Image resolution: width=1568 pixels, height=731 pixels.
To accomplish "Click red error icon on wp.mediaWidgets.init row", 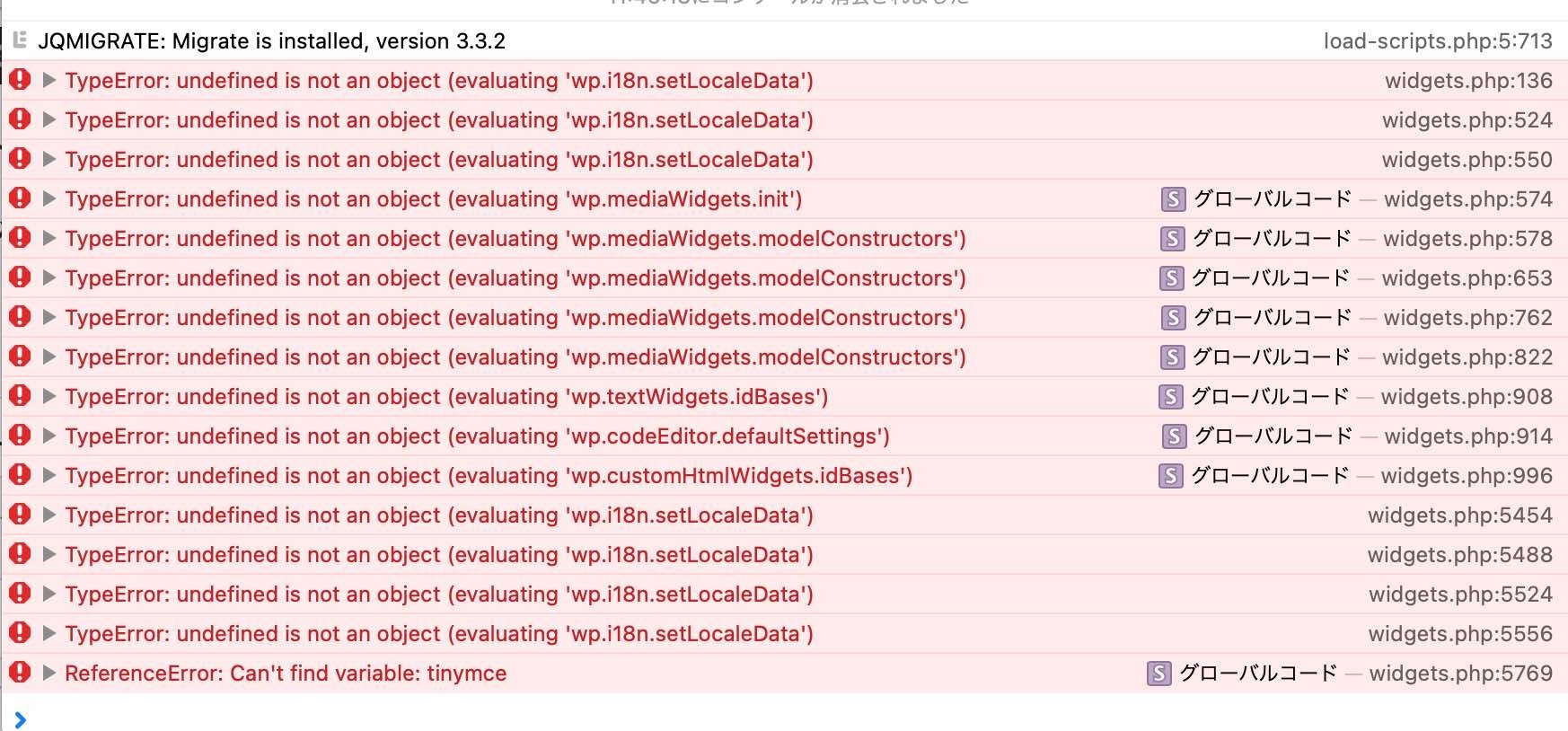I will point(20,198).
